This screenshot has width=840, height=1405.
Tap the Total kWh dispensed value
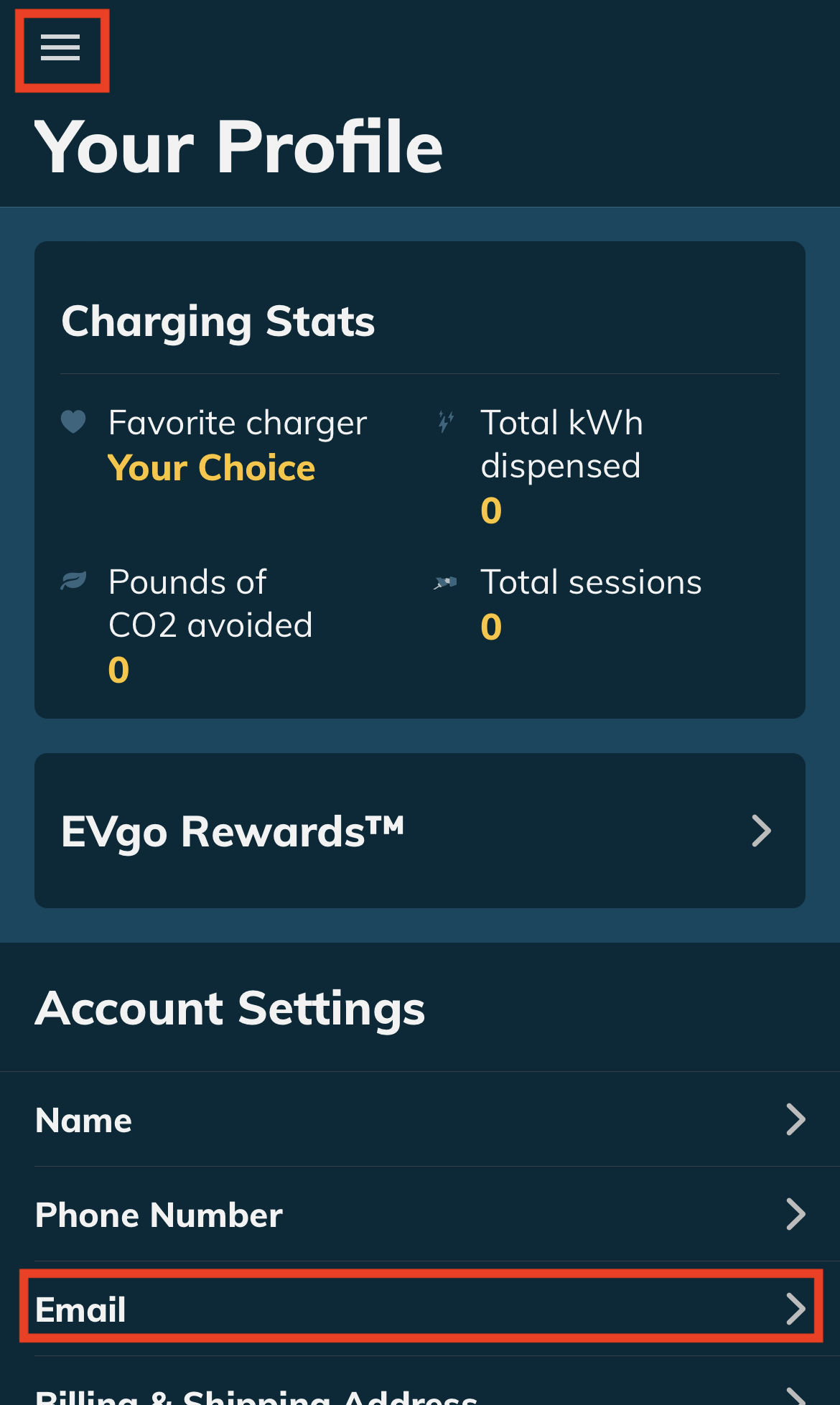(x=491, y=511)
